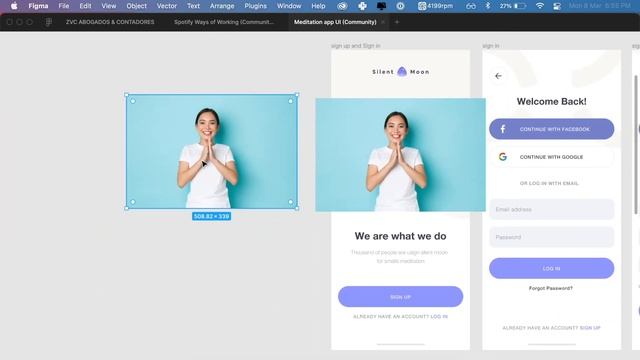Screen dimensions: 640x360
Task: Click the vertical scrollbar on right edge
Action: [x=636, y=144]
